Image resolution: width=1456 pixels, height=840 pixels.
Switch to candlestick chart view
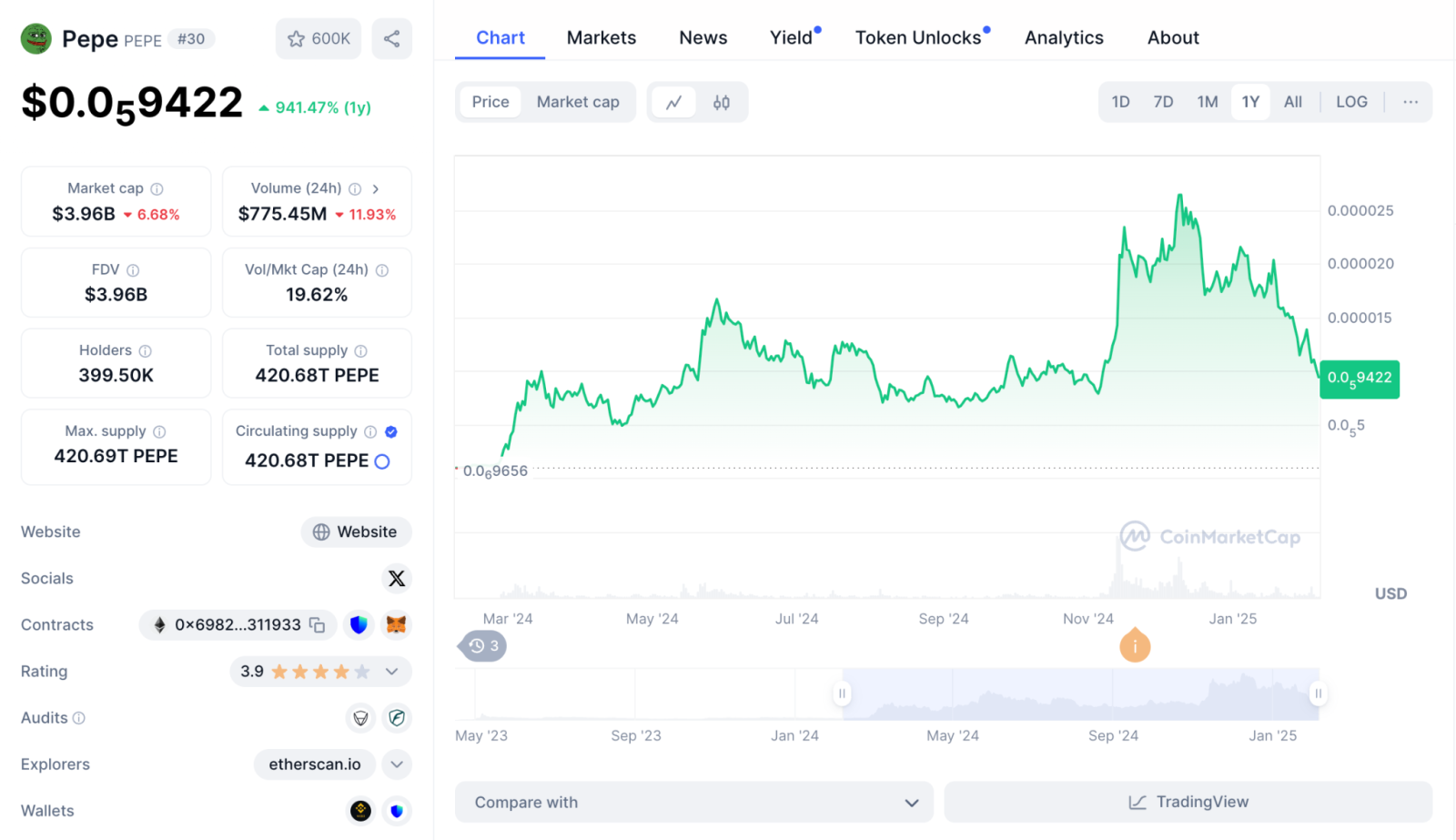(722, 103)
